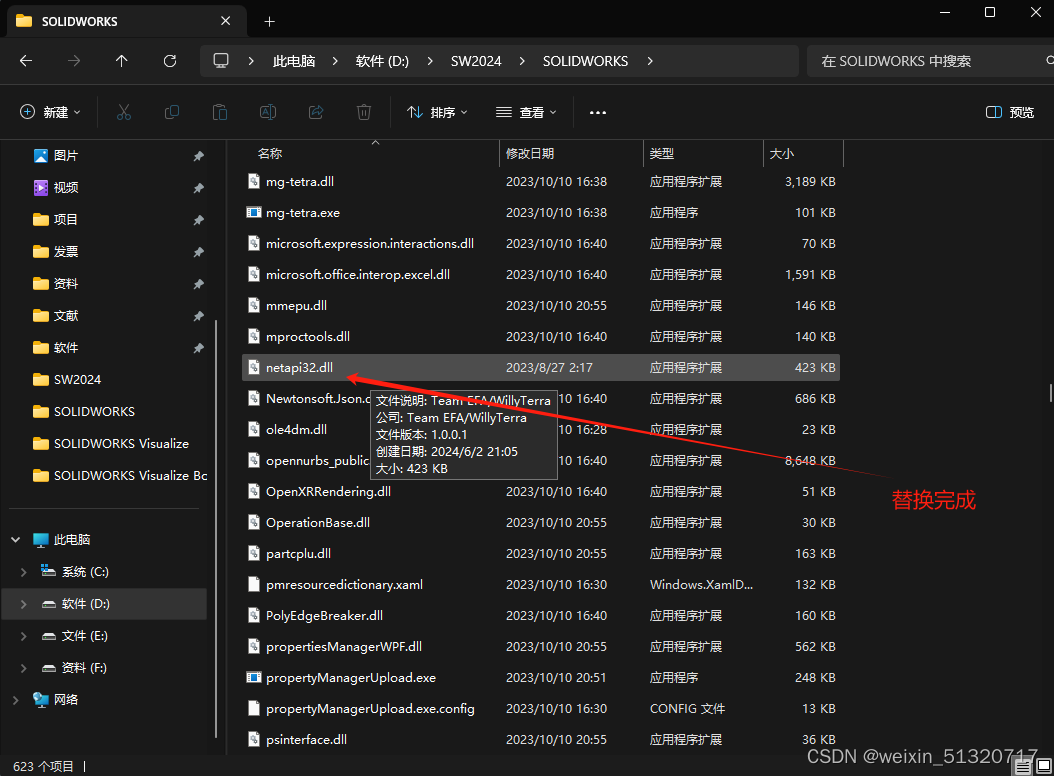Image resolution: width=1054 pixels, height=776 pixels.
Task: Click the computer icon in address bar
Action: (221, 61)
